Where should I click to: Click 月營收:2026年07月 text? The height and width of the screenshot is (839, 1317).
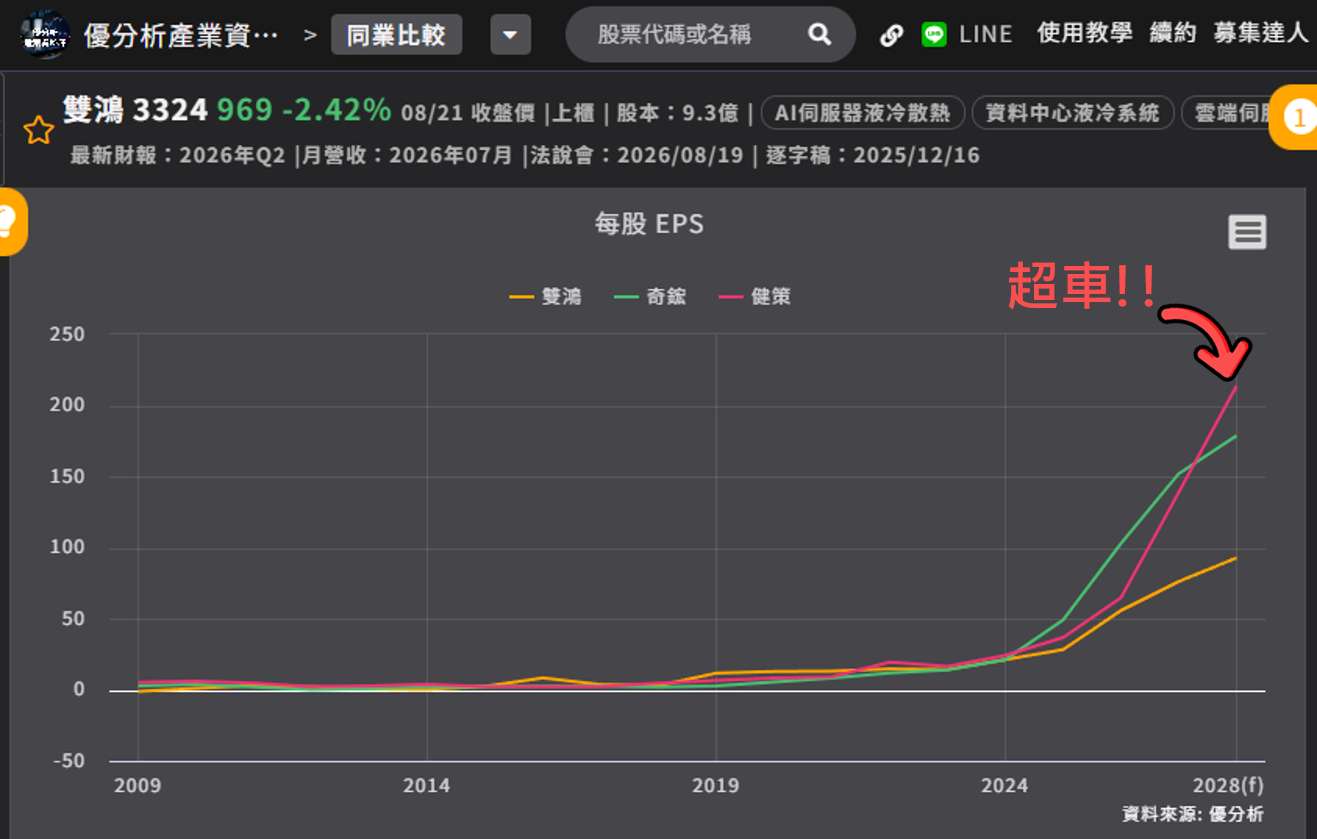(407, 155)
